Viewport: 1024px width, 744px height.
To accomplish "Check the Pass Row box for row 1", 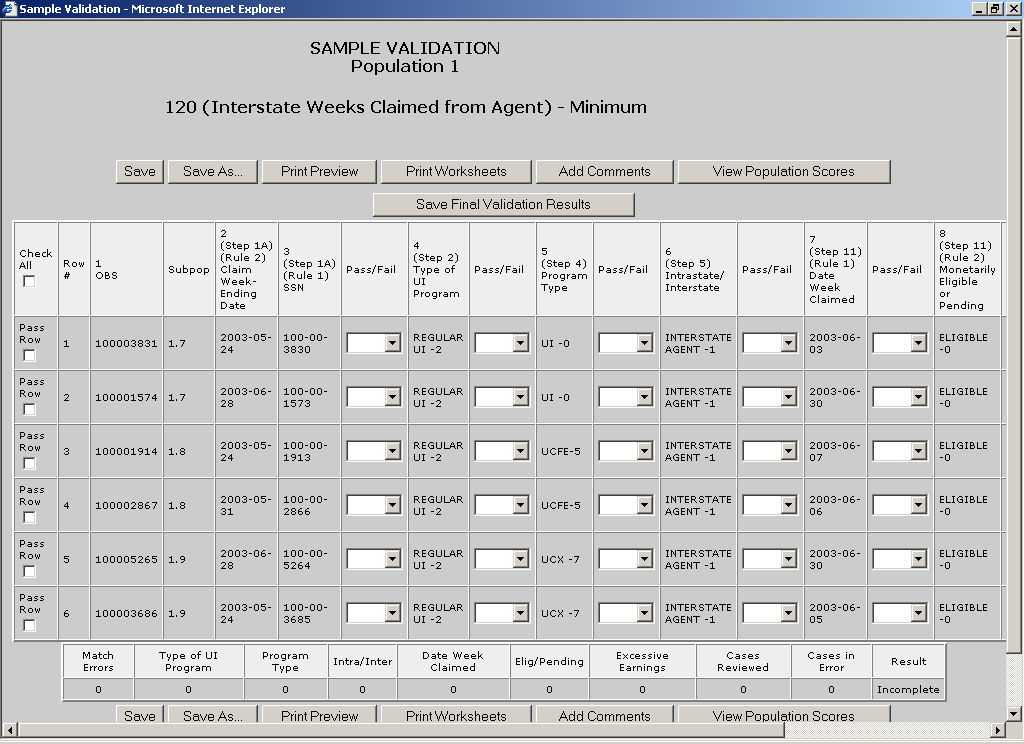I will click(x=29, y=356).
